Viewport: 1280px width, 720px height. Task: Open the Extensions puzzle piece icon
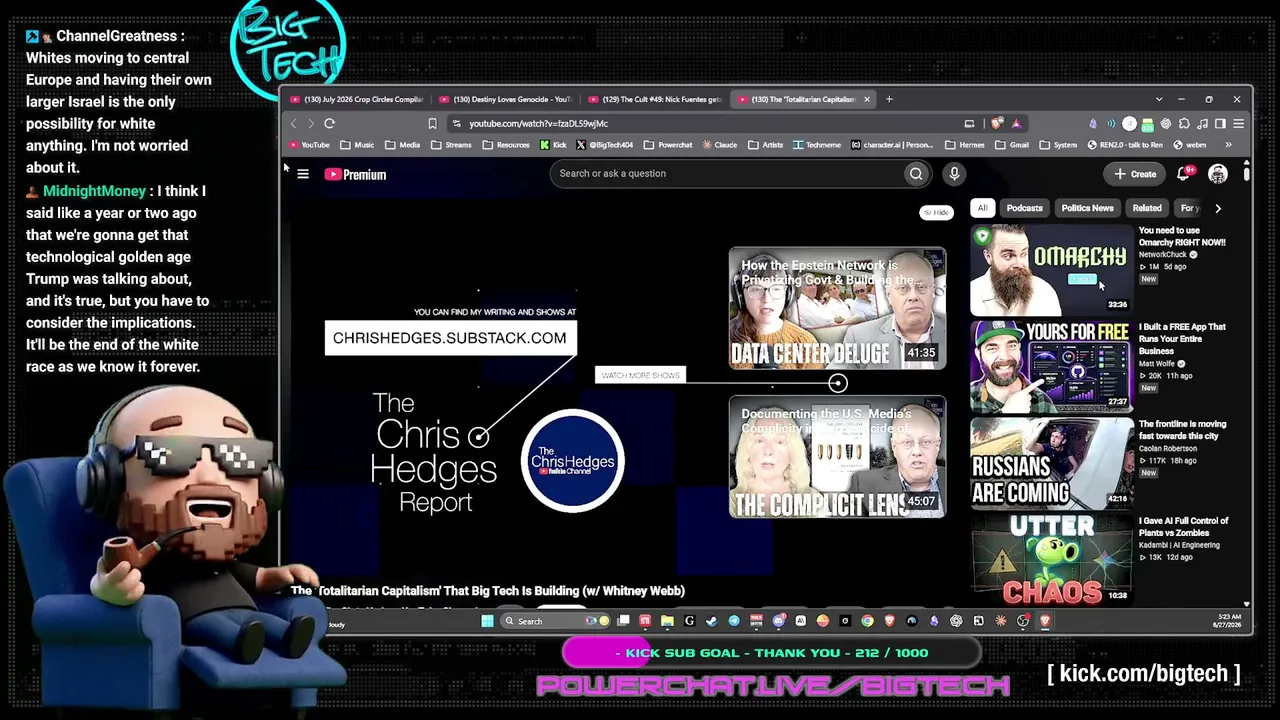[1184, 123]
